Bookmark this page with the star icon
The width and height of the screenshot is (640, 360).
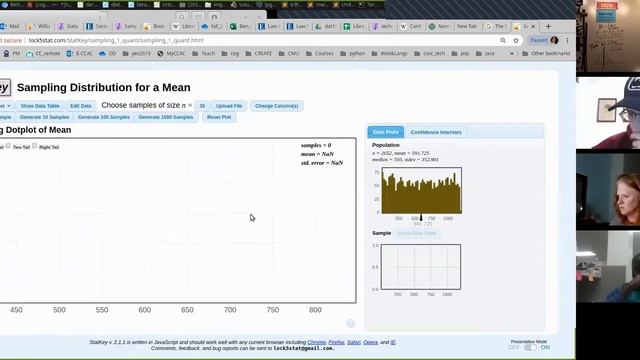516,40
